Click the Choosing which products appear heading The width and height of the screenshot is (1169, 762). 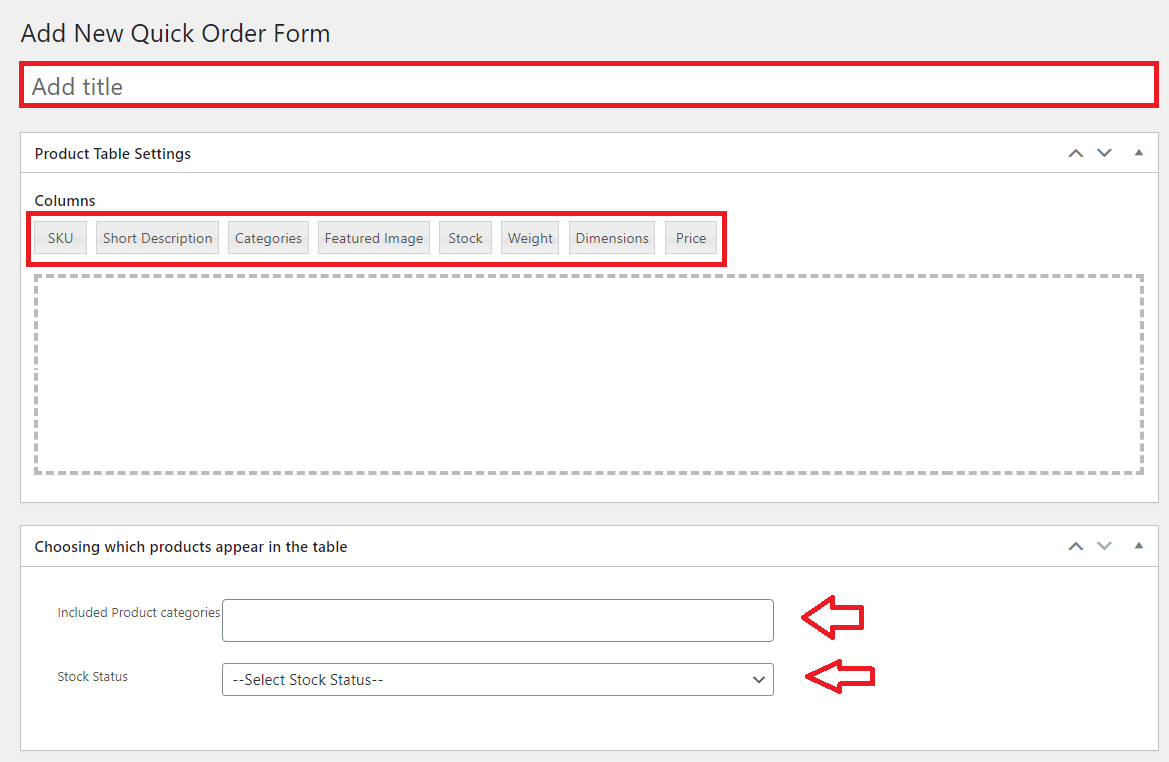pos(191,547)
